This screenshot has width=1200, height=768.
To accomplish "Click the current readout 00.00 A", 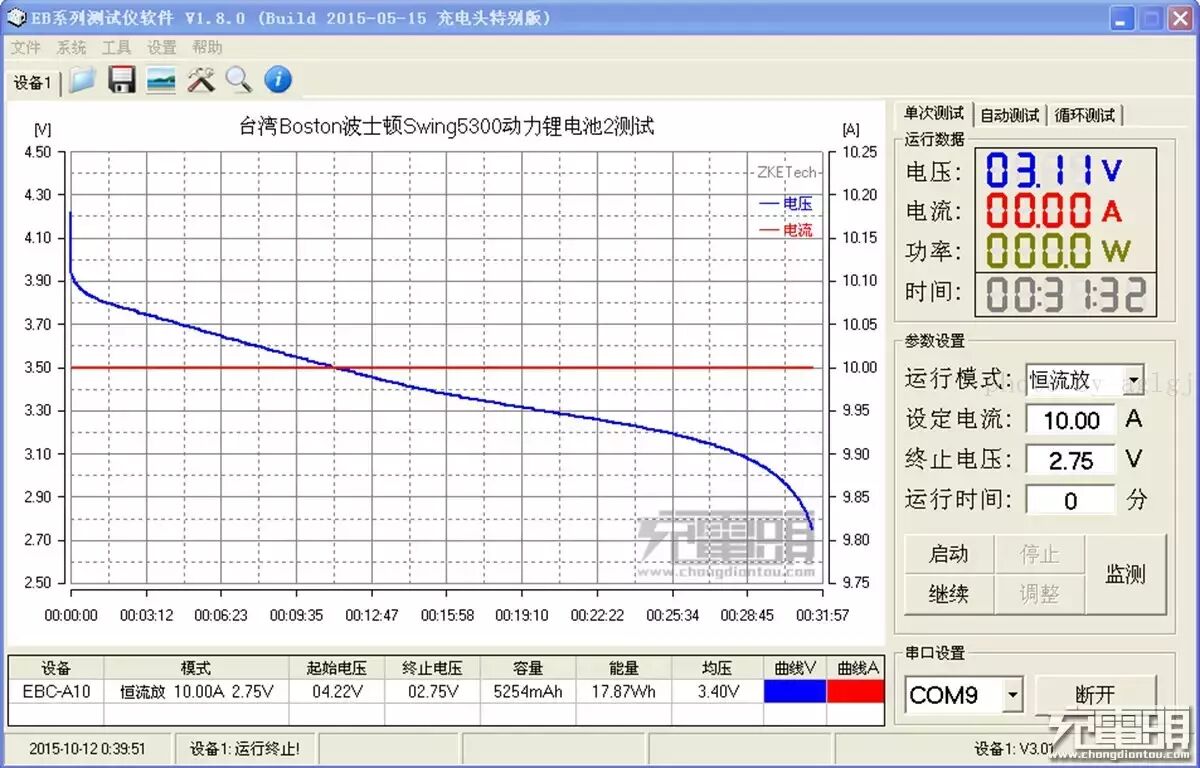I will click(x=1056, y=211).
